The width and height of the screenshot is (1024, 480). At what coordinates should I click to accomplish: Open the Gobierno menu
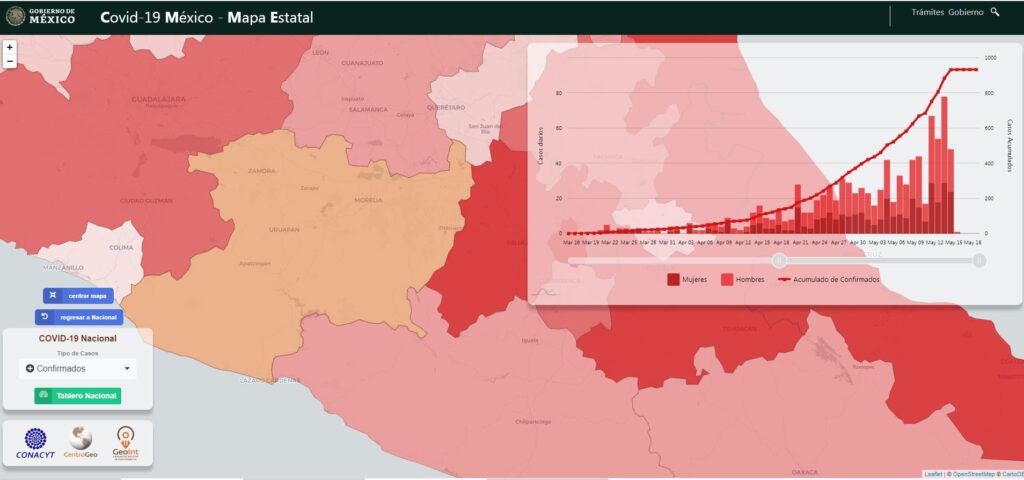coord(965,12)
